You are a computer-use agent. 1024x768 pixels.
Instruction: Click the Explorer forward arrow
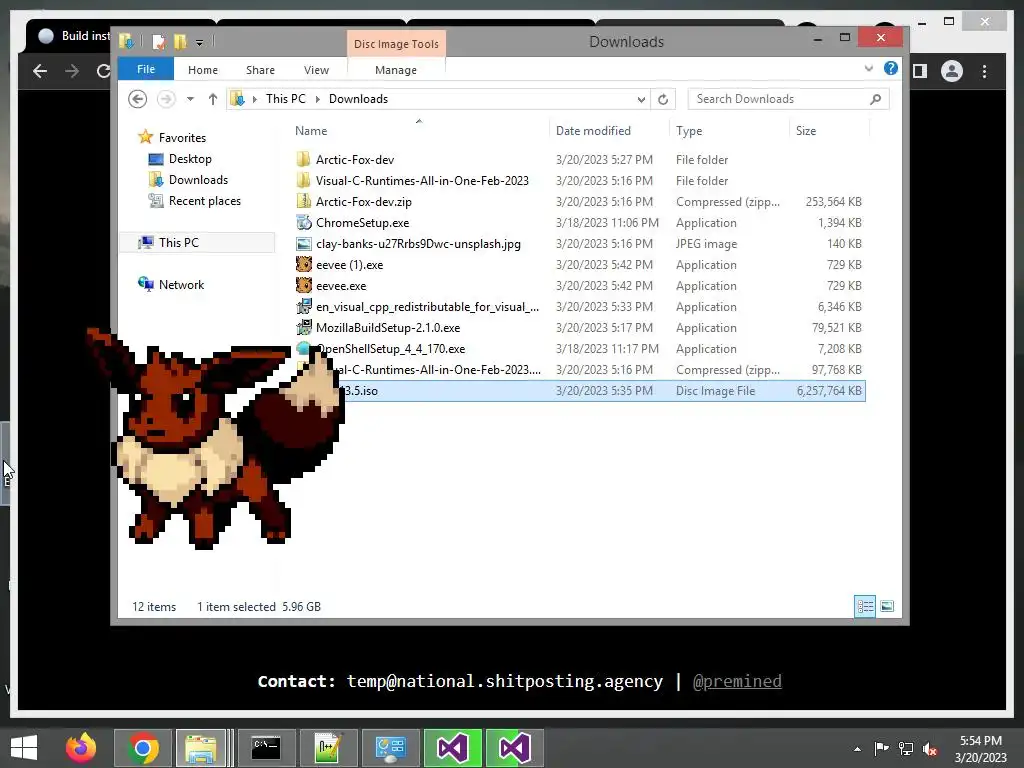[x=166, y=99]
